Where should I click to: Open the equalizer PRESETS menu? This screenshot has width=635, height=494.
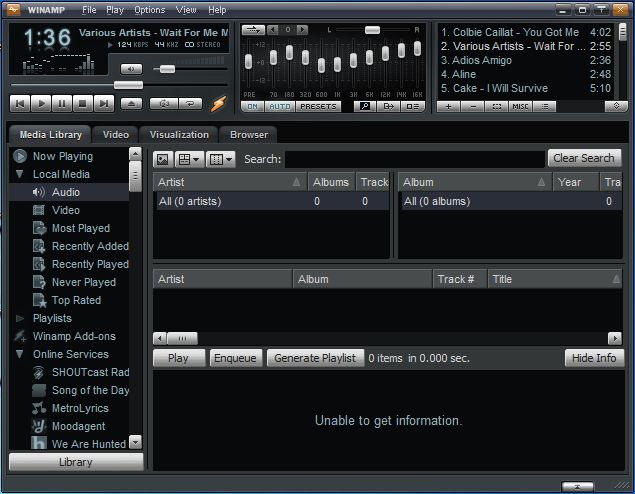(318, 106)
